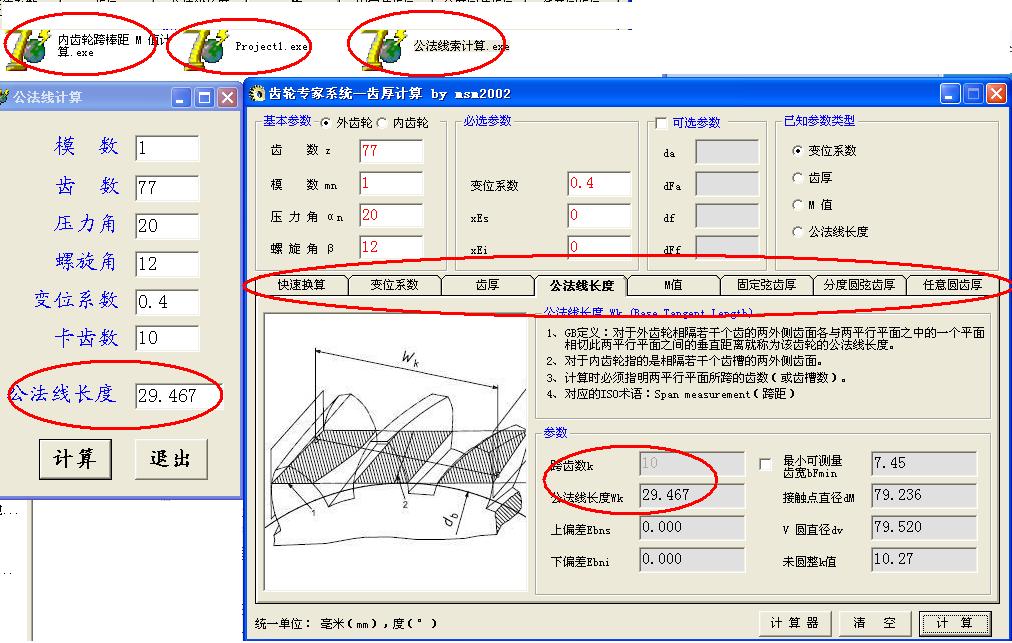The height and width of the screenshot is (643, 1012).
Task: Click the 齿轮专家系统 title bar gear icon
Action: pos(258,94)
